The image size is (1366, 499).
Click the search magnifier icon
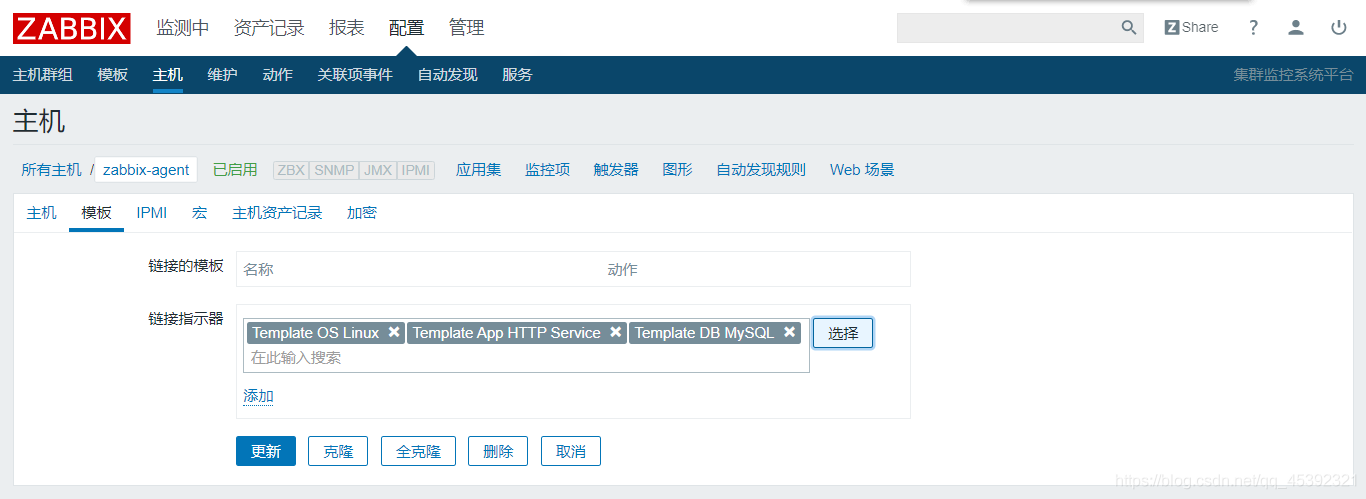pos(1129,28)
